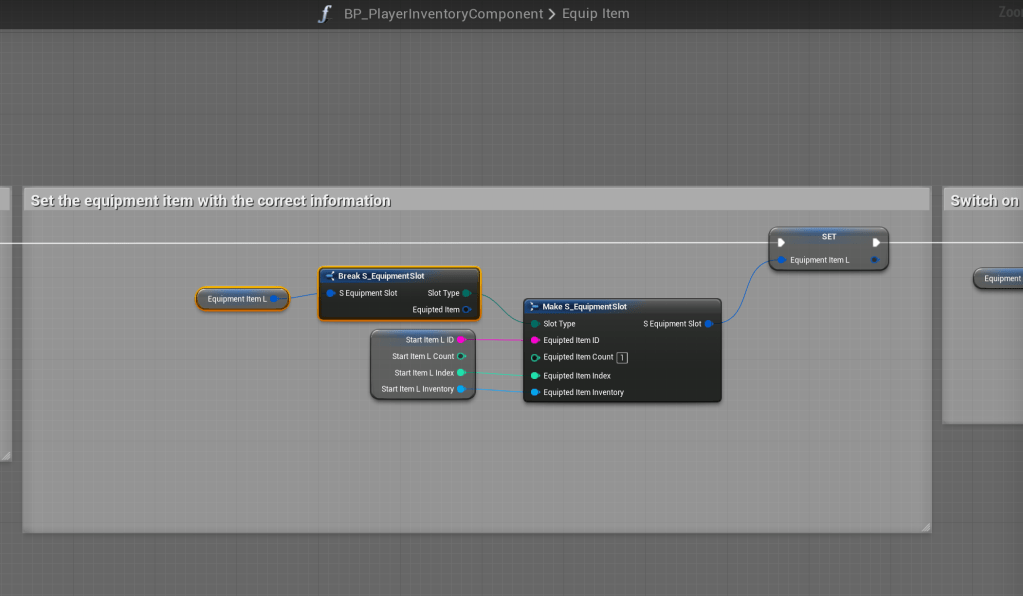The width and height of the screenshot is (1023, 596).
Task: Click the Break S_EquipmentSlot node header icon
Action: (329, 276)
